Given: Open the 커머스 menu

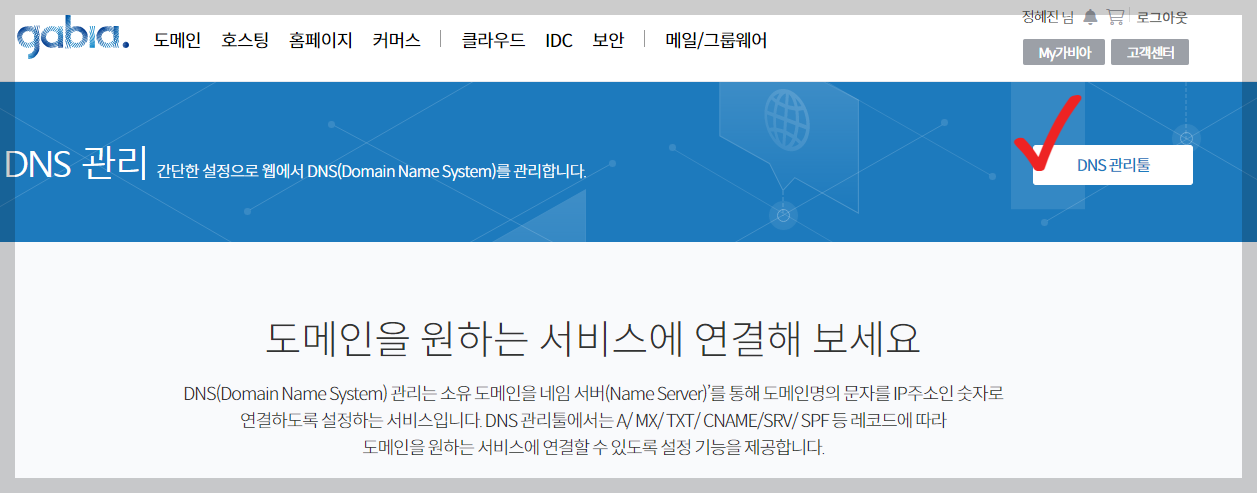Looking at the screenshot, I should point(396,41).
